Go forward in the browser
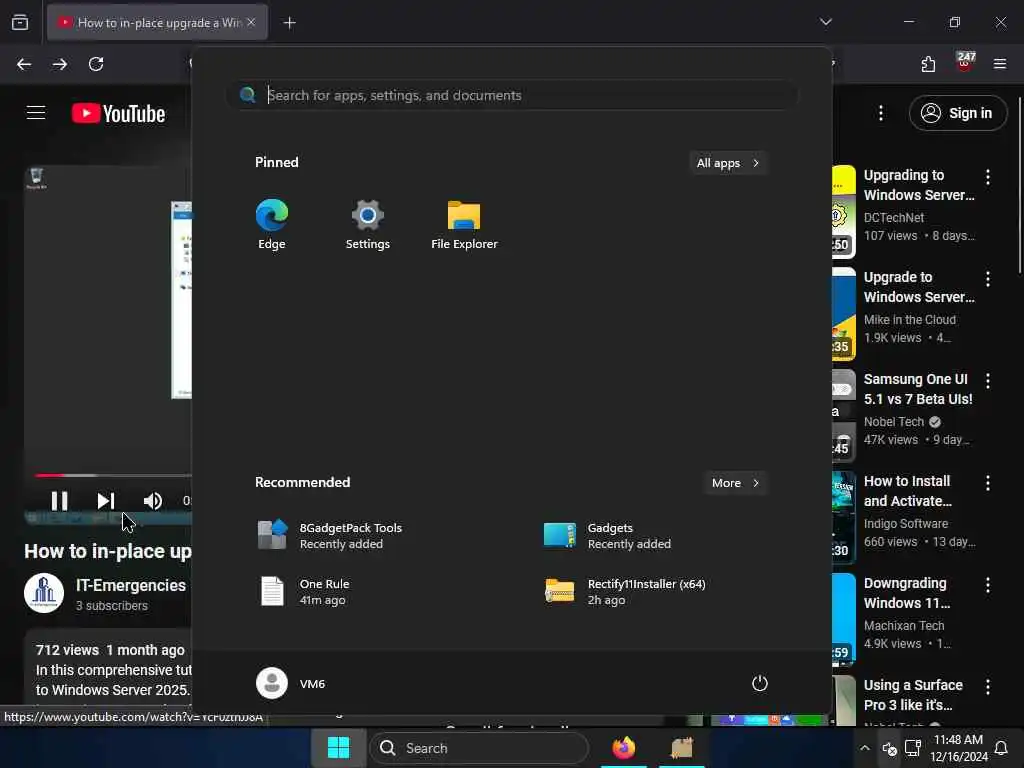 click(x=59, y=64)
